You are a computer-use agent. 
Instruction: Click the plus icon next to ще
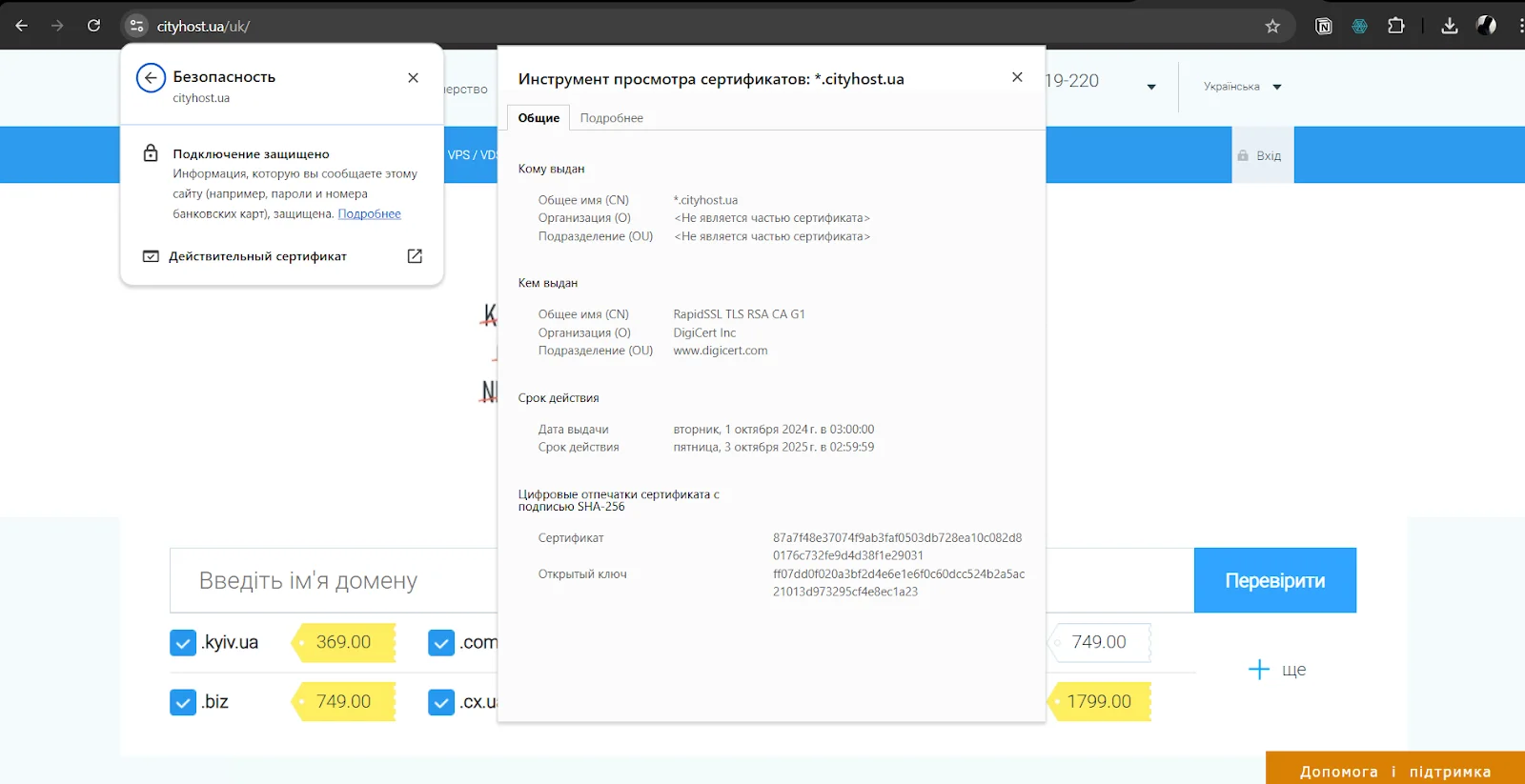click(1259, 670)
